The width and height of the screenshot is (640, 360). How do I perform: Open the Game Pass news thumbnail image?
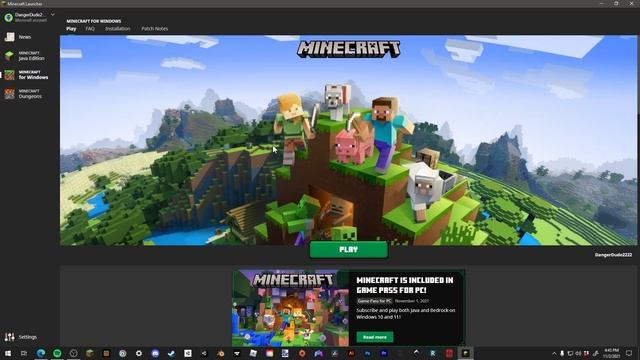coord(290,308)
